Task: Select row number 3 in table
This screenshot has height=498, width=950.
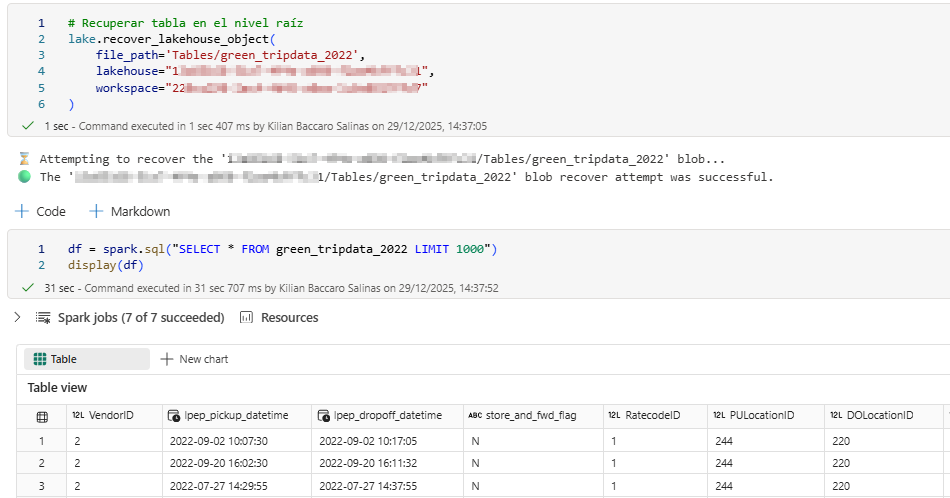Action: (41, 486)
